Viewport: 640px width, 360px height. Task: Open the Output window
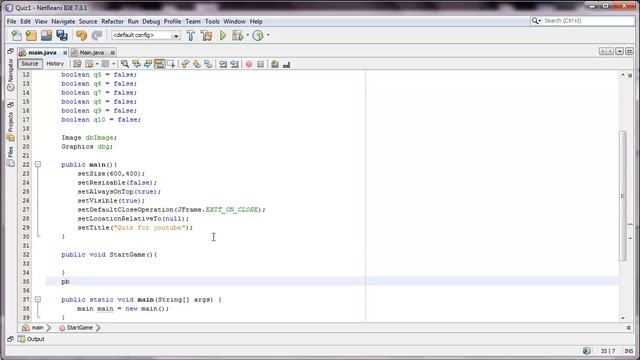[31, 339]
